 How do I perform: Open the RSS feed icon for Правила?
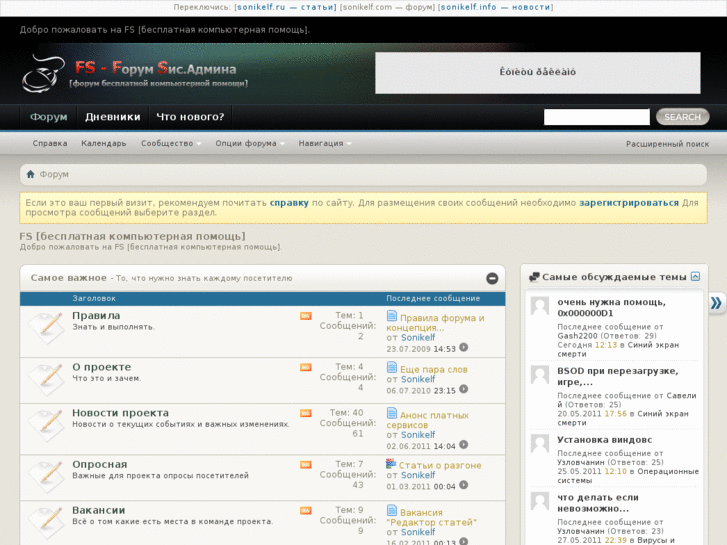coord(306,316)
